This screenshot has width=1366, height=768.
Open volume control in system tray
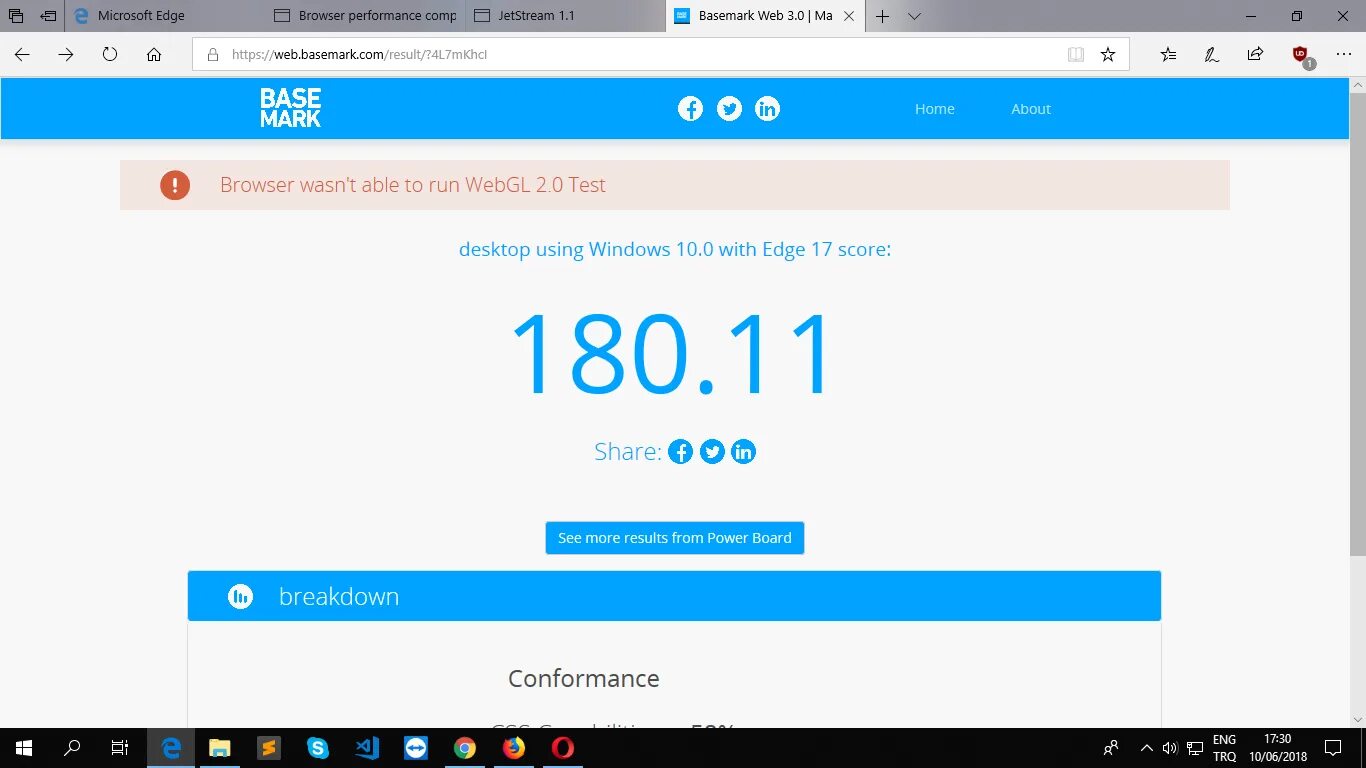point(1169,748)
